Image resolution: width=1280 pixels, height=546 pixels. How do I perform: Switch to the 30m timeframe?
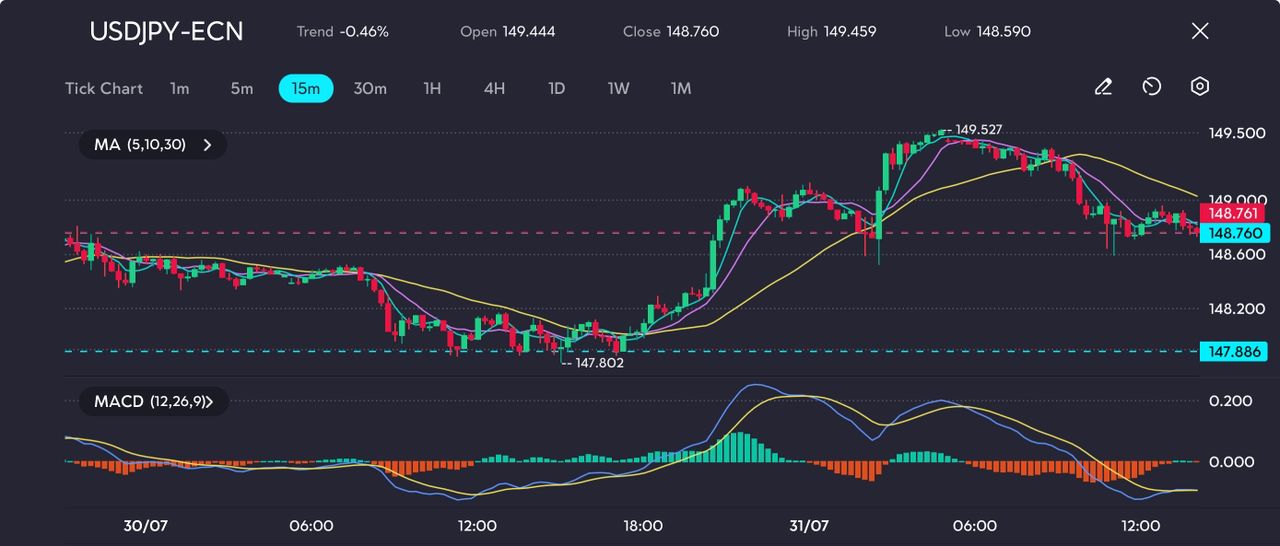click(x=370, y=88)
